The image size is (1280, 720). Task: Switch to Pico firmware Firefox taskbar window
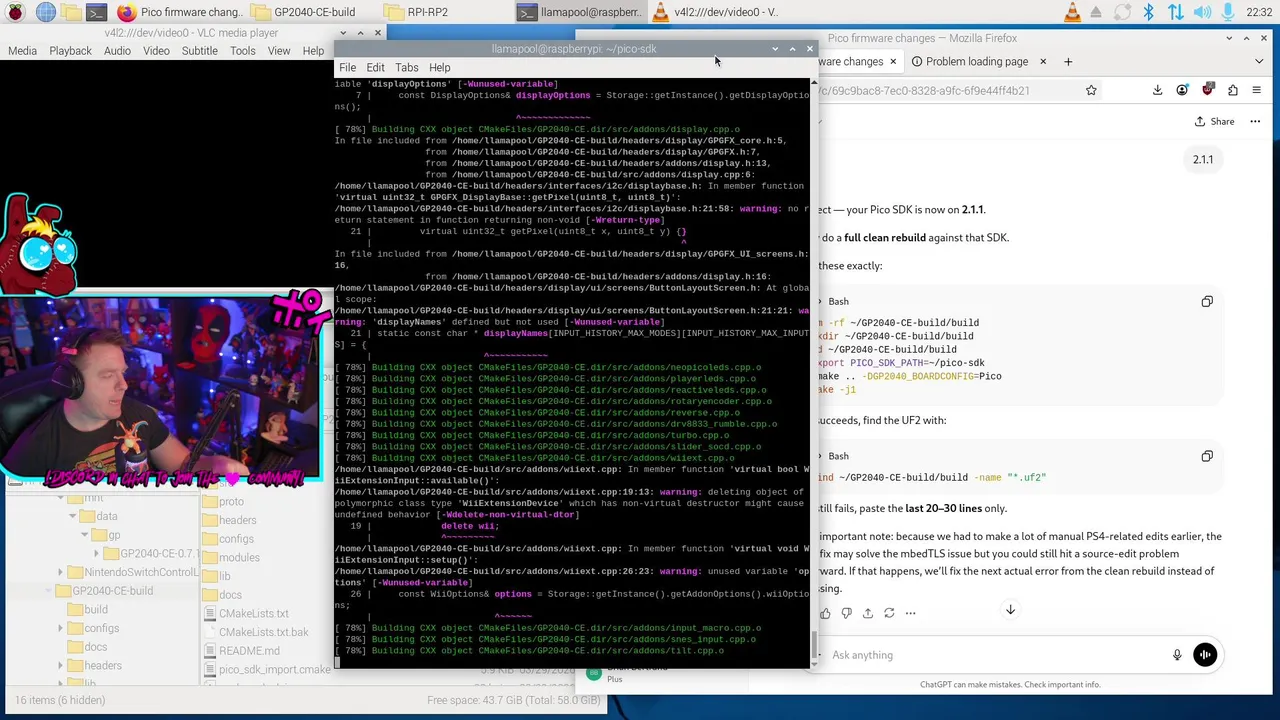(179, 12)
